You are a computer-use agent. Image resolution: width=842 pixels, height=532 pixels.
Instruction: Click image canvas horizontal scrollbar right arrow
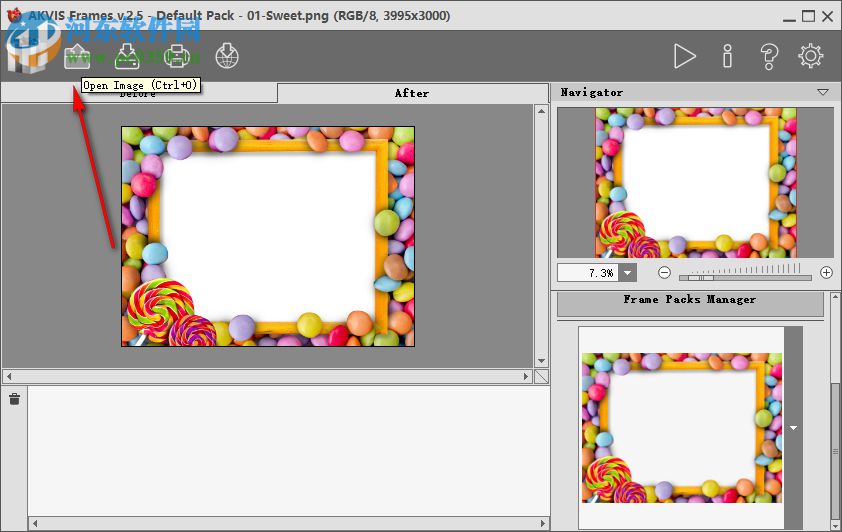coord(526,376)
